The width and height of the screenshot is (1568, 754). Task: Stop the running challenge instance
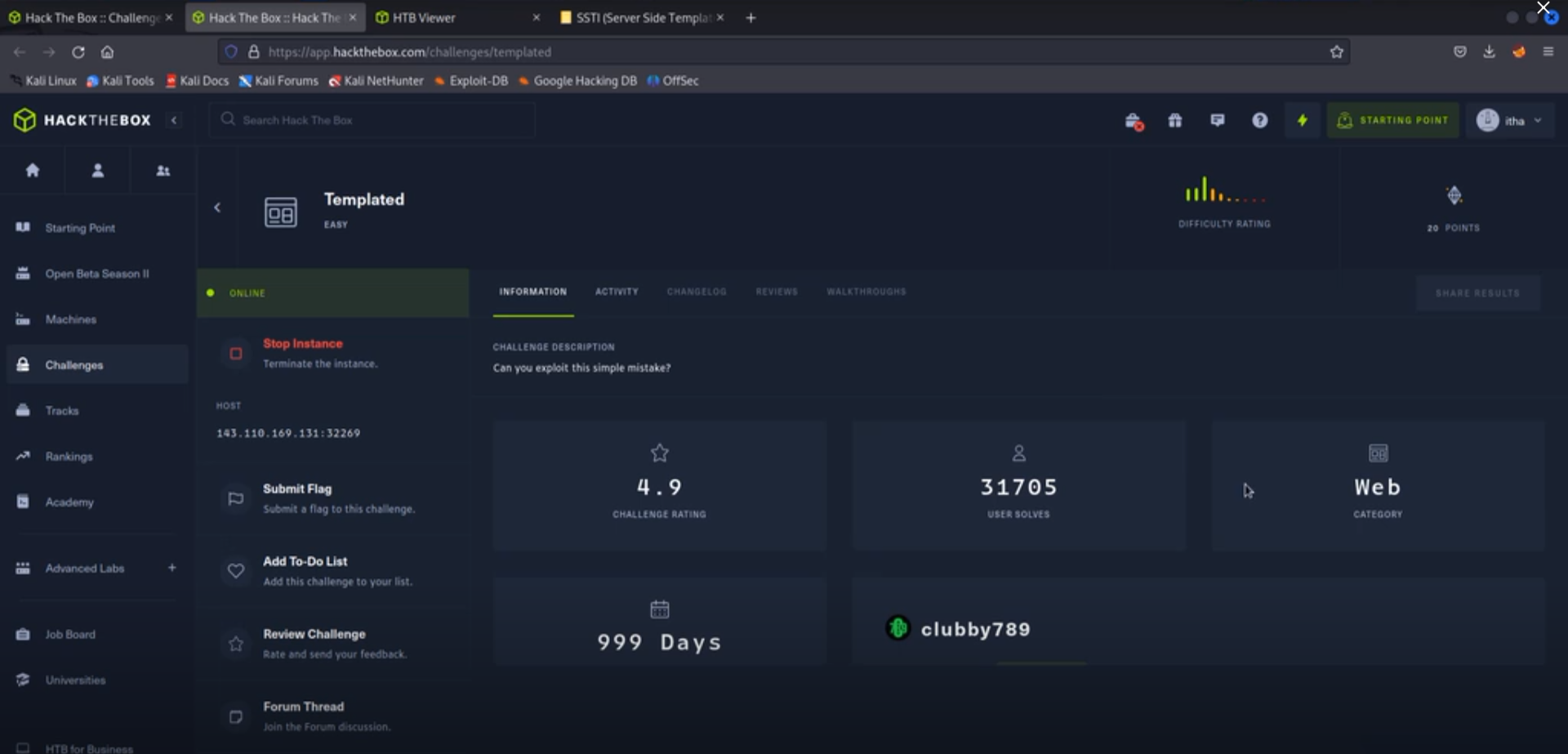tap(332, 353)
